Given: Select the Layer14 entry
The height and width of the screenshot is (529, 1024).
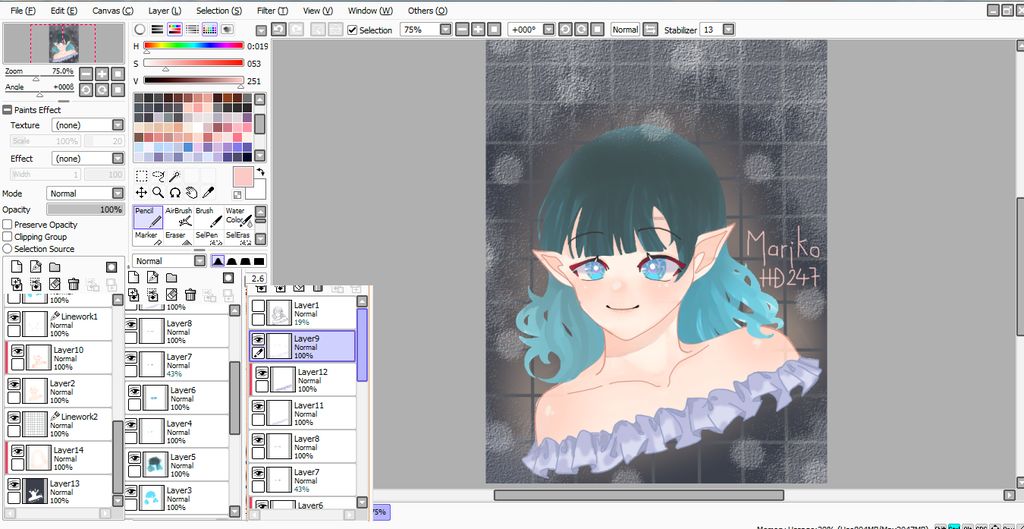Looking at the screenshot, I should [x=59, y=458].
